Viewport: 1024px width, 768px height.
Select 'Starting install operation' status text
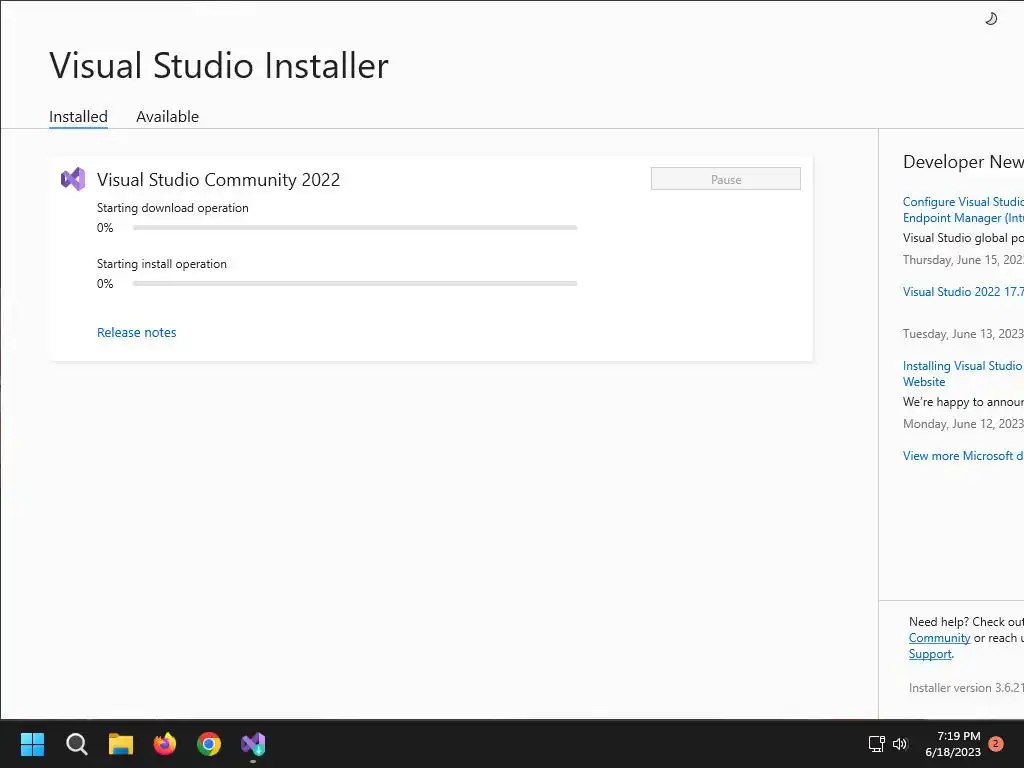161,264
